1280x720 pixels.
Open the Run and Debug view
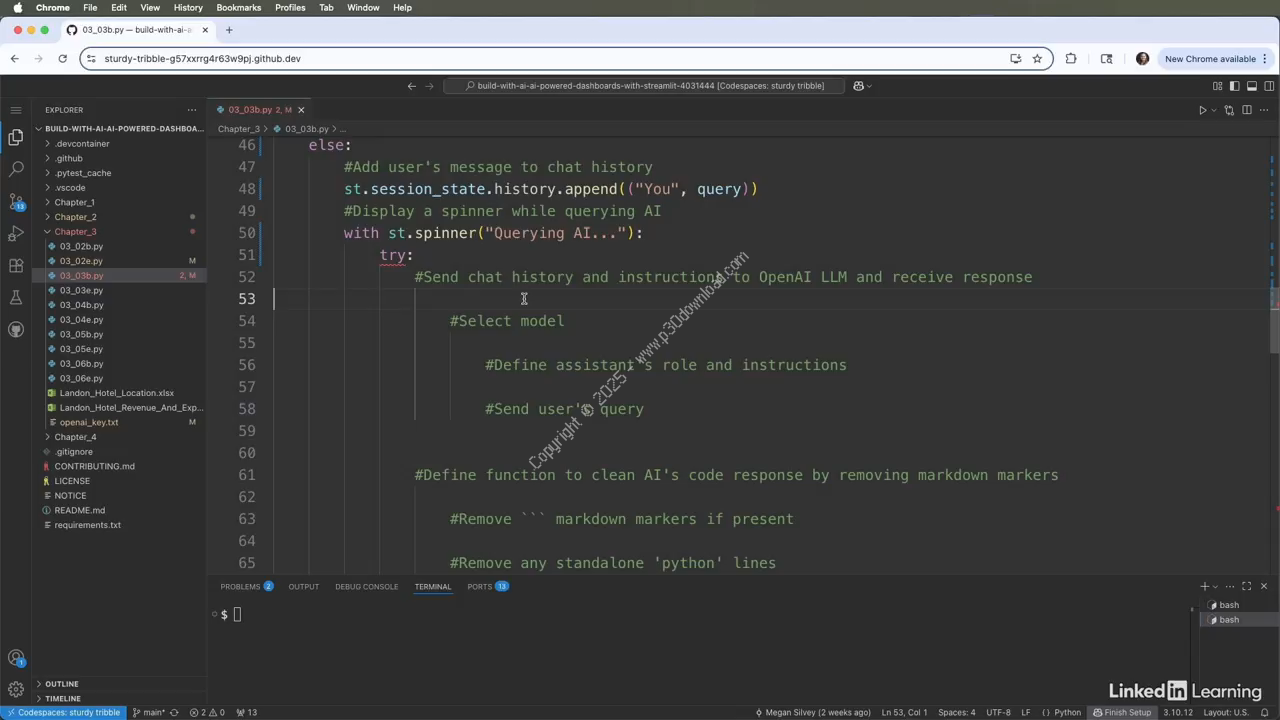[x=15, y=233]
